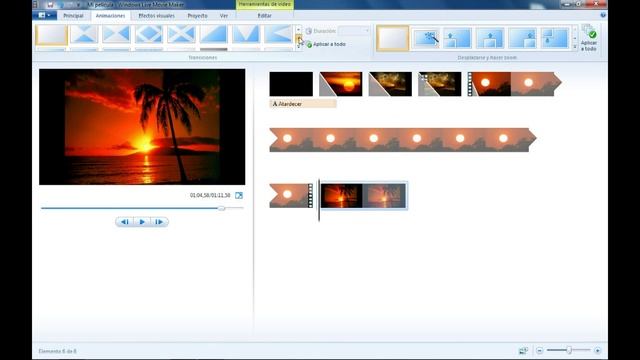Image resolution: width=640 pixels, height=360 pixels.
Task: Go to previous frame in preview
Action: pos(125,222)
